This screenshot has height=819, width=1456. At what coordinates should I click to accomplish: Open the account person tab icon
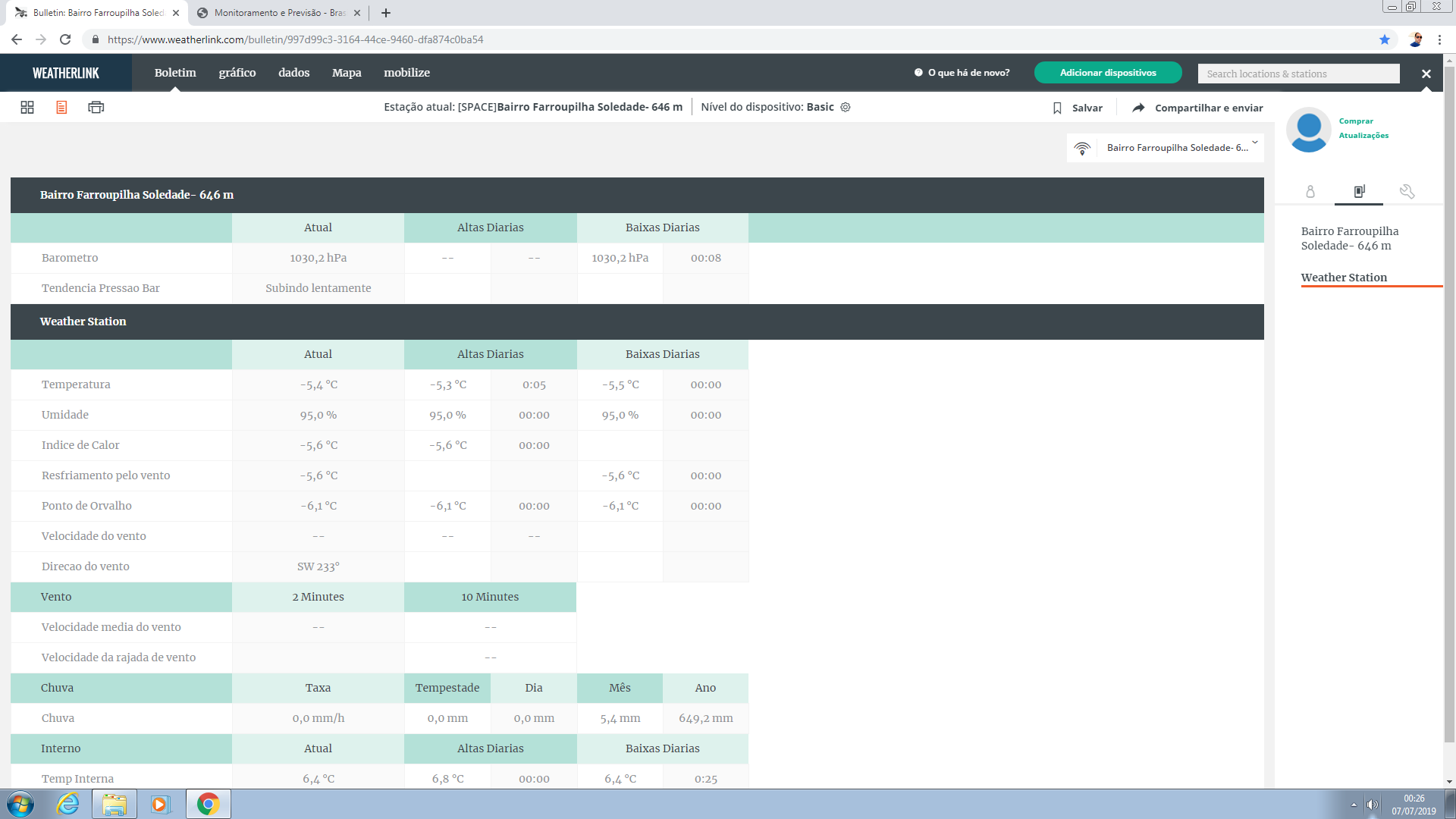1310,192
